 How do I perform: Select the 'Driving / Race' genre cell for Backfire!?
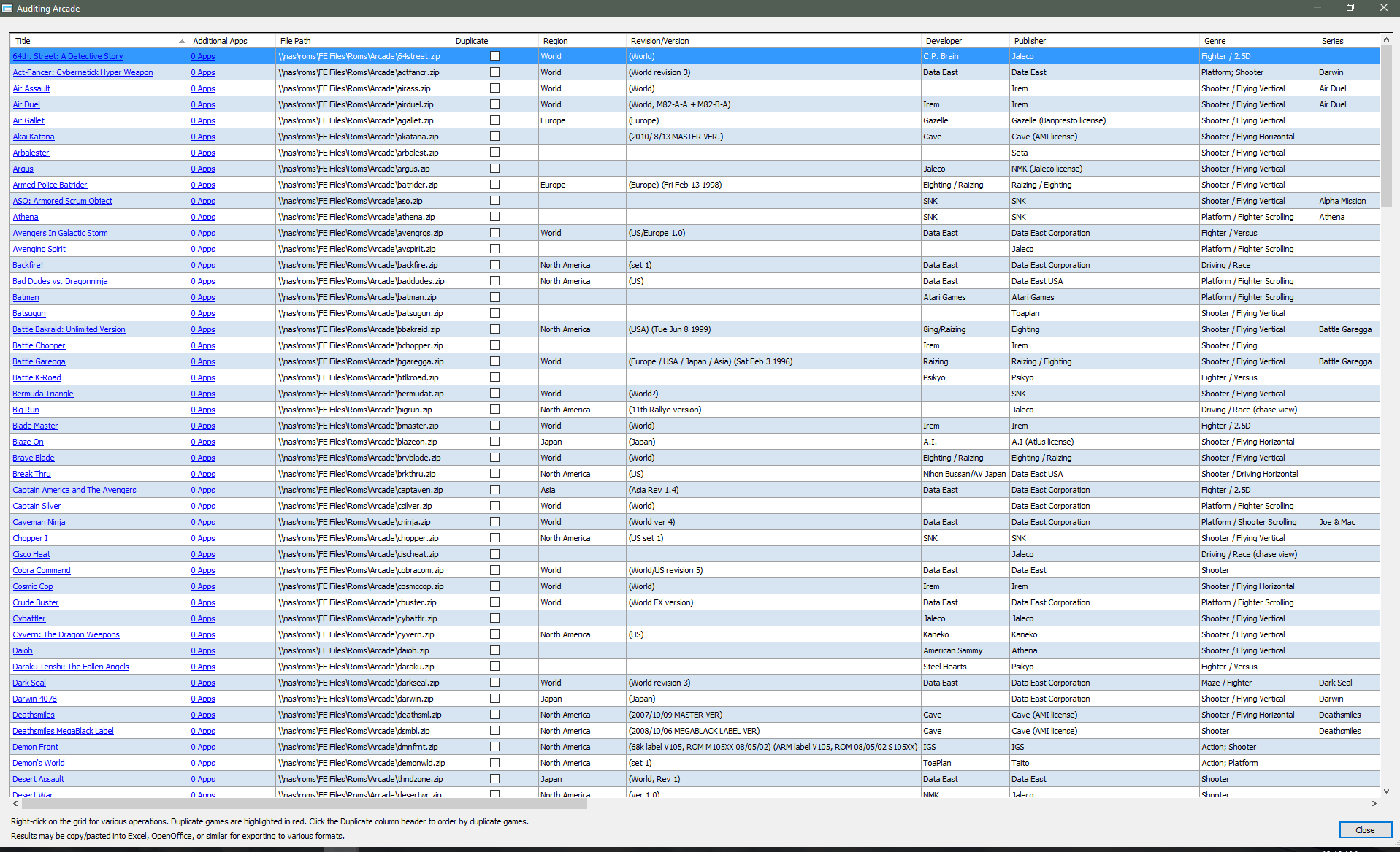pos(1258,265)
